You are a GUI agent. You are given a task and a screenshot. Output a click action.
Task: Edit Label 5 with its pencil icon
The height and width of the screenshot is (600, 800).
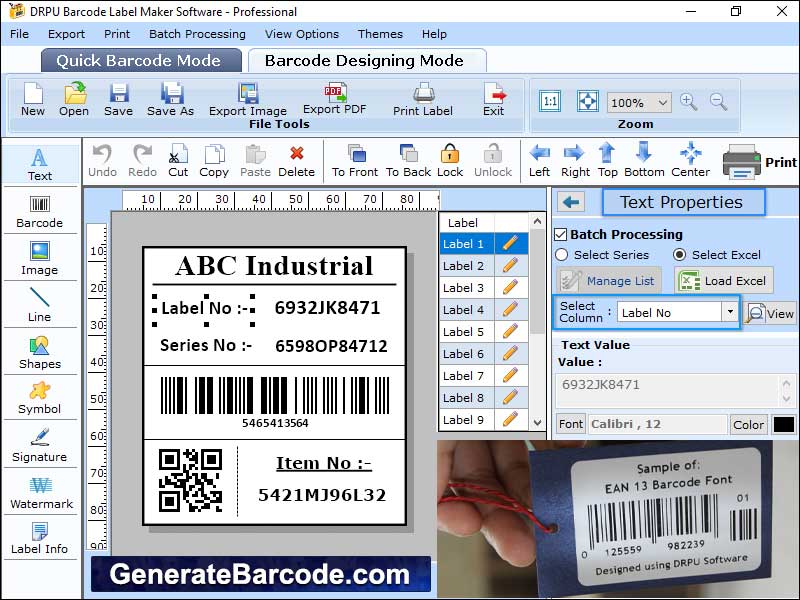tap(510, 332)
